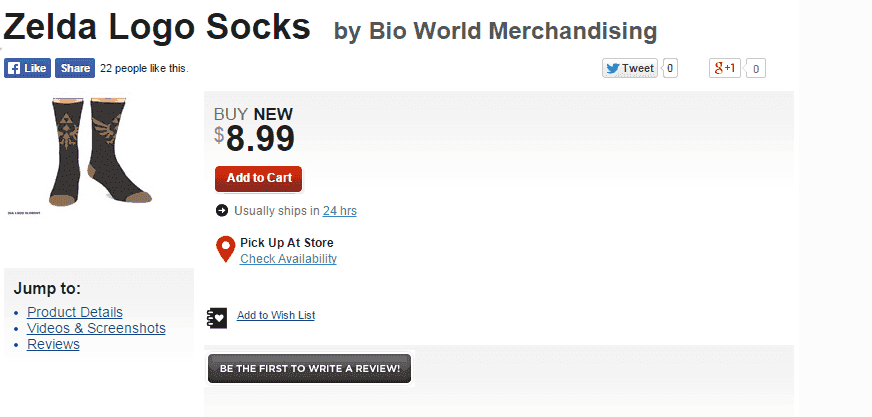Add the Zelda socks to cart
The width and height of the screenshot is (872, 417).
(x=259, y=178)
